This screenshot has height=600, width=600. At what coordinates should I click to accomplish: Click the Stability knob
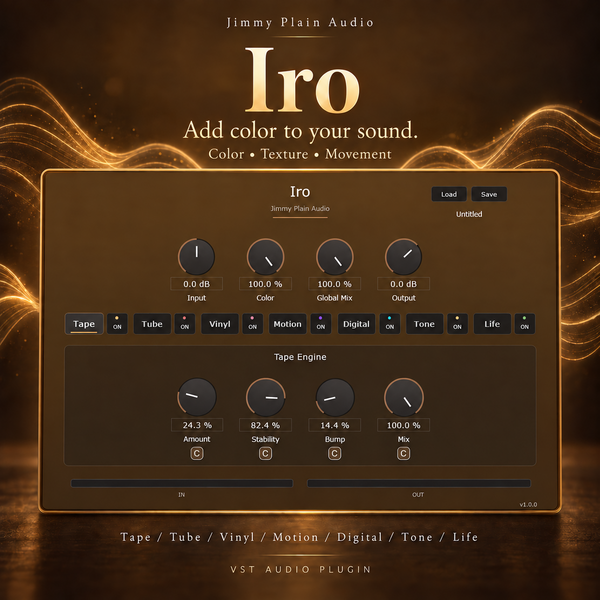(265, 397)
